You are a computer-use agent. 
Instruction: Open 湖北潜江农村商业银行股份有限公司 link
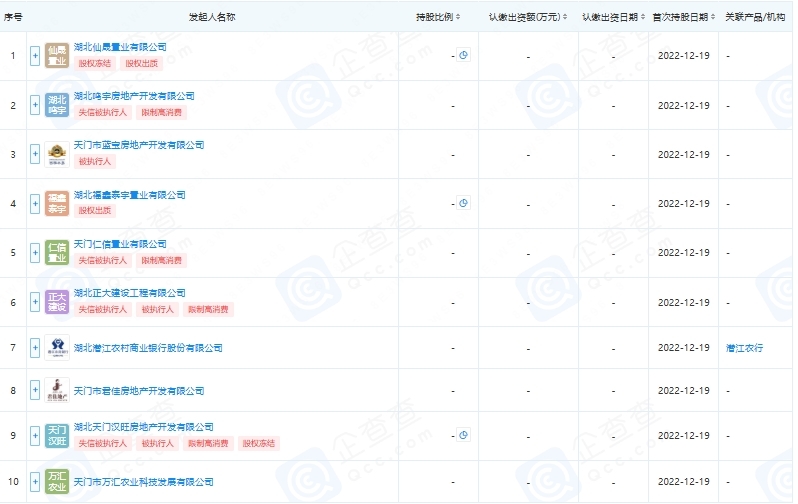pos(148,348)
